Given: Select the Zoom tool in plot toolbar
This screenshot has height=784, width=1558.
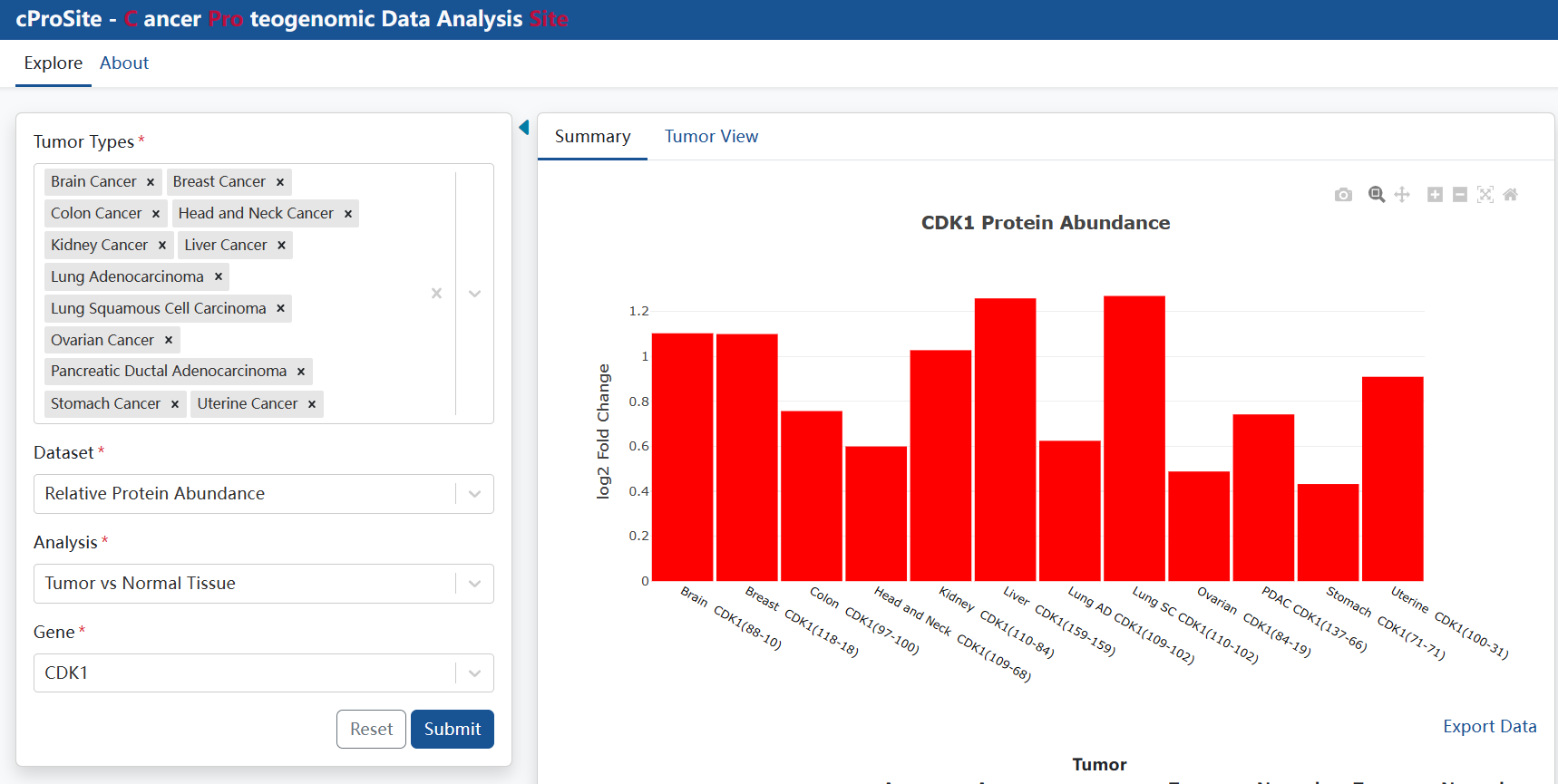Looking at the screenshot, I should (x=1377, y=195).
